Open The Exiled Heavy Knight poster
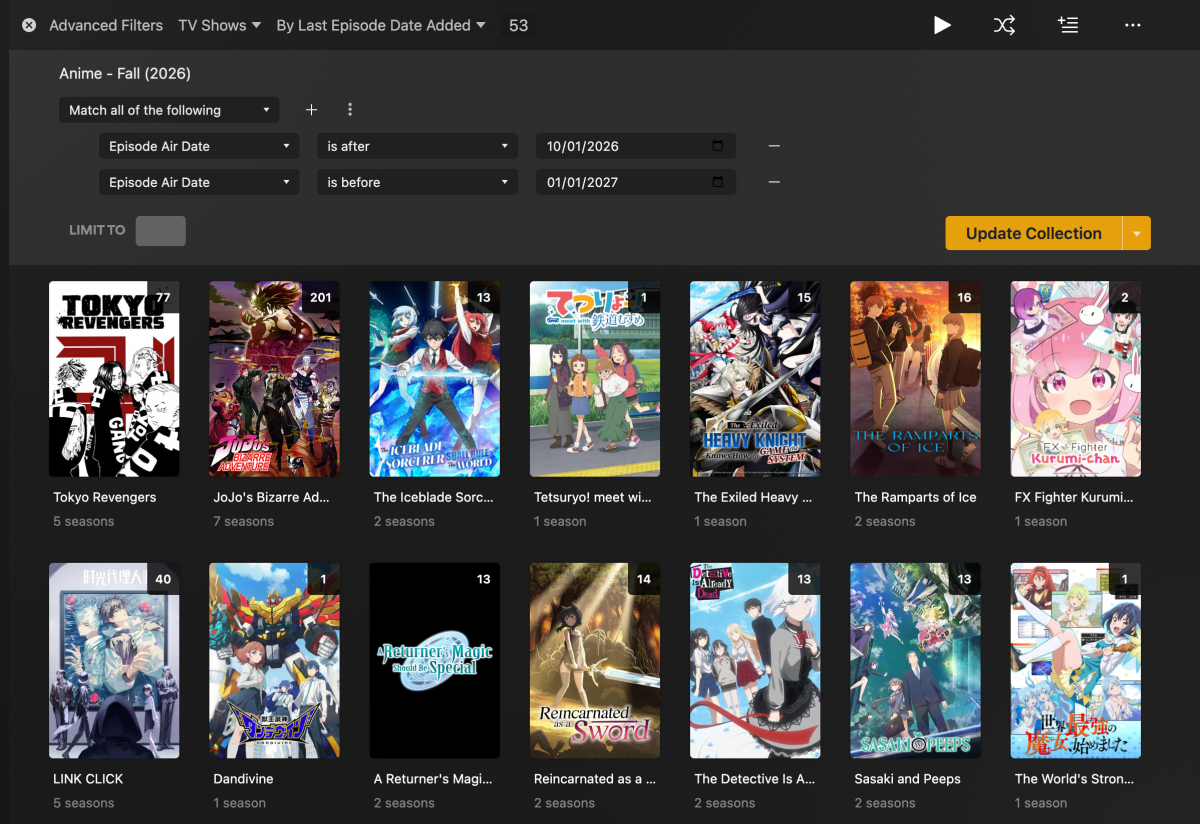1200x824 pixels. click(x=755, y=379)
